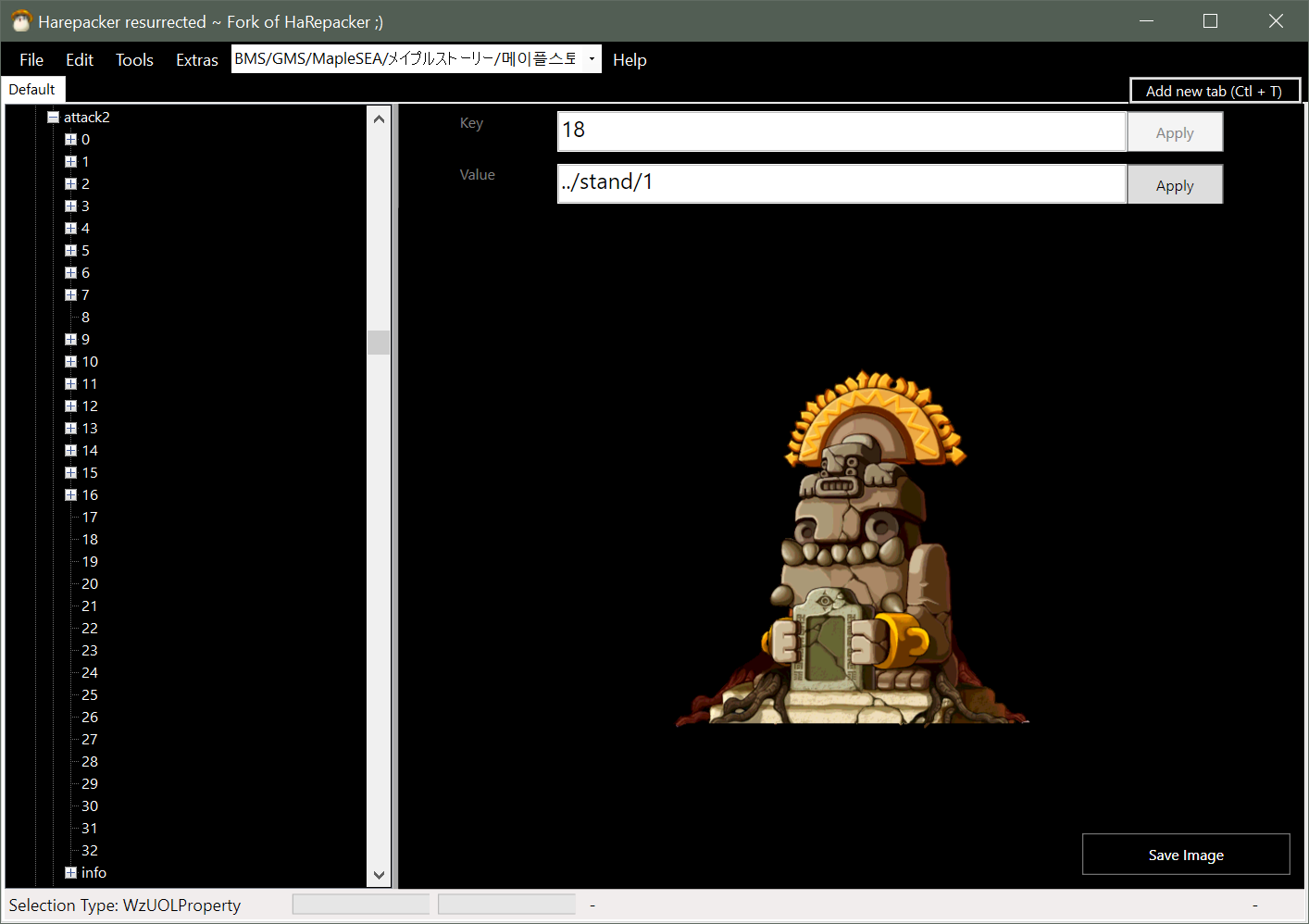Apply the Key value 18
The height and width of the screenshot is (924, 1309).
pos(1174,131)
